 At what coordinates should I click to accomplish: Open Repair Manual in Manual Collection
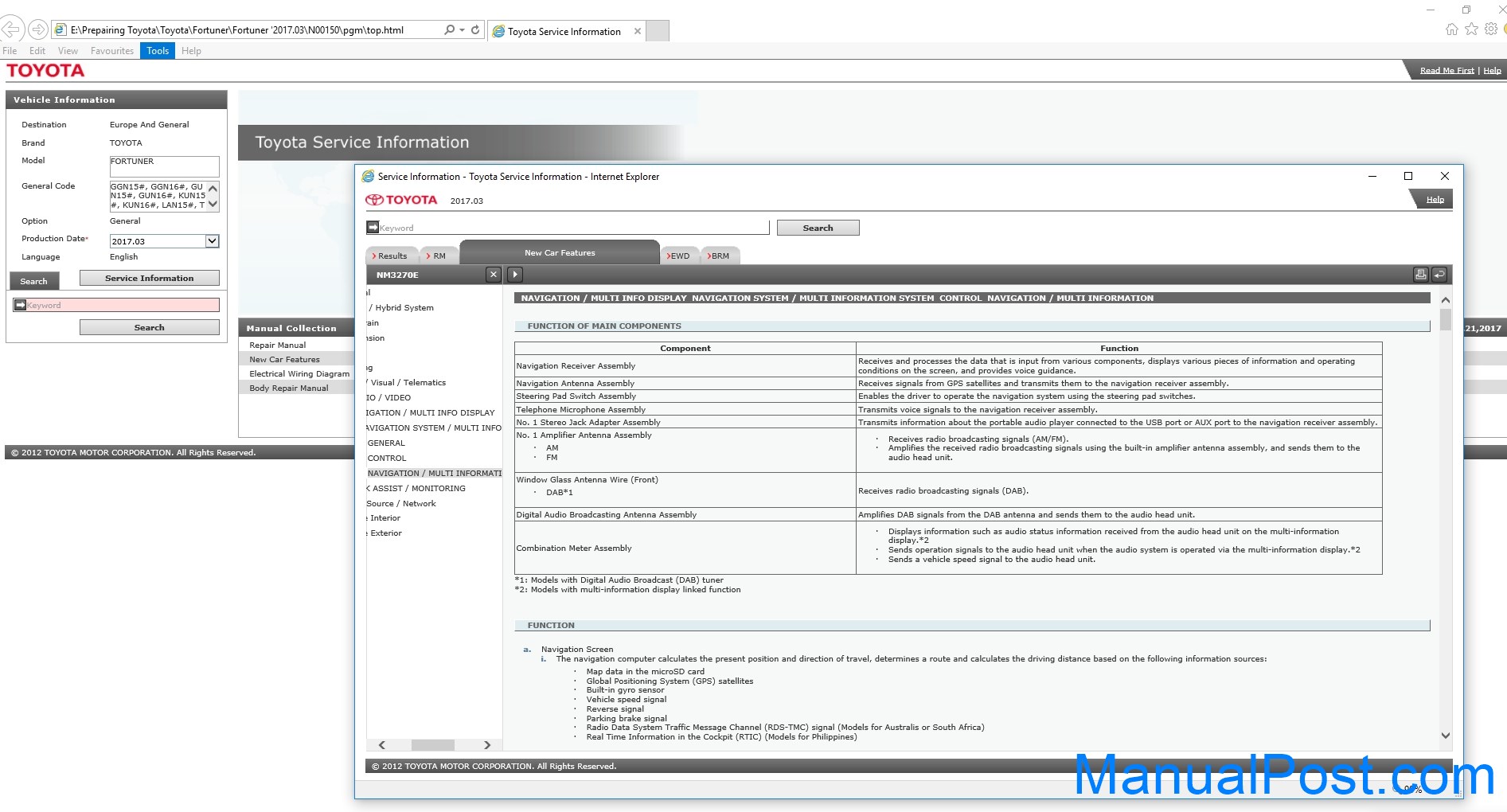277,345
